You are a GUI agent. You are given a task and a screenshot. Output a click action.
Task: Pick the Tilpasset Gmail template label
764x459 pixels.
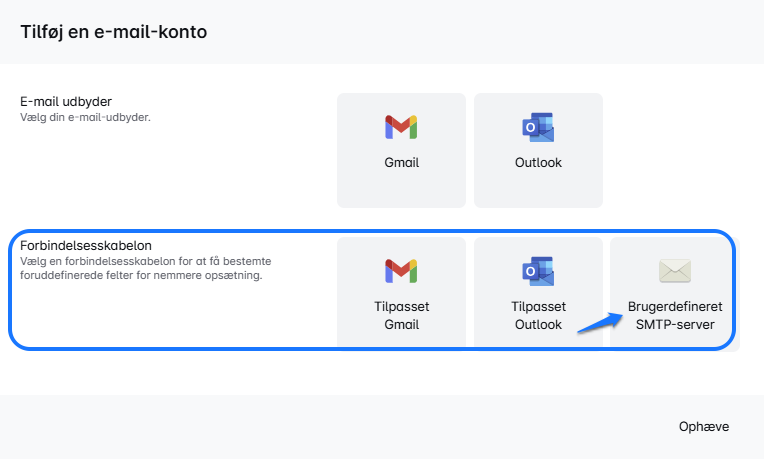[x=401, y=315]
